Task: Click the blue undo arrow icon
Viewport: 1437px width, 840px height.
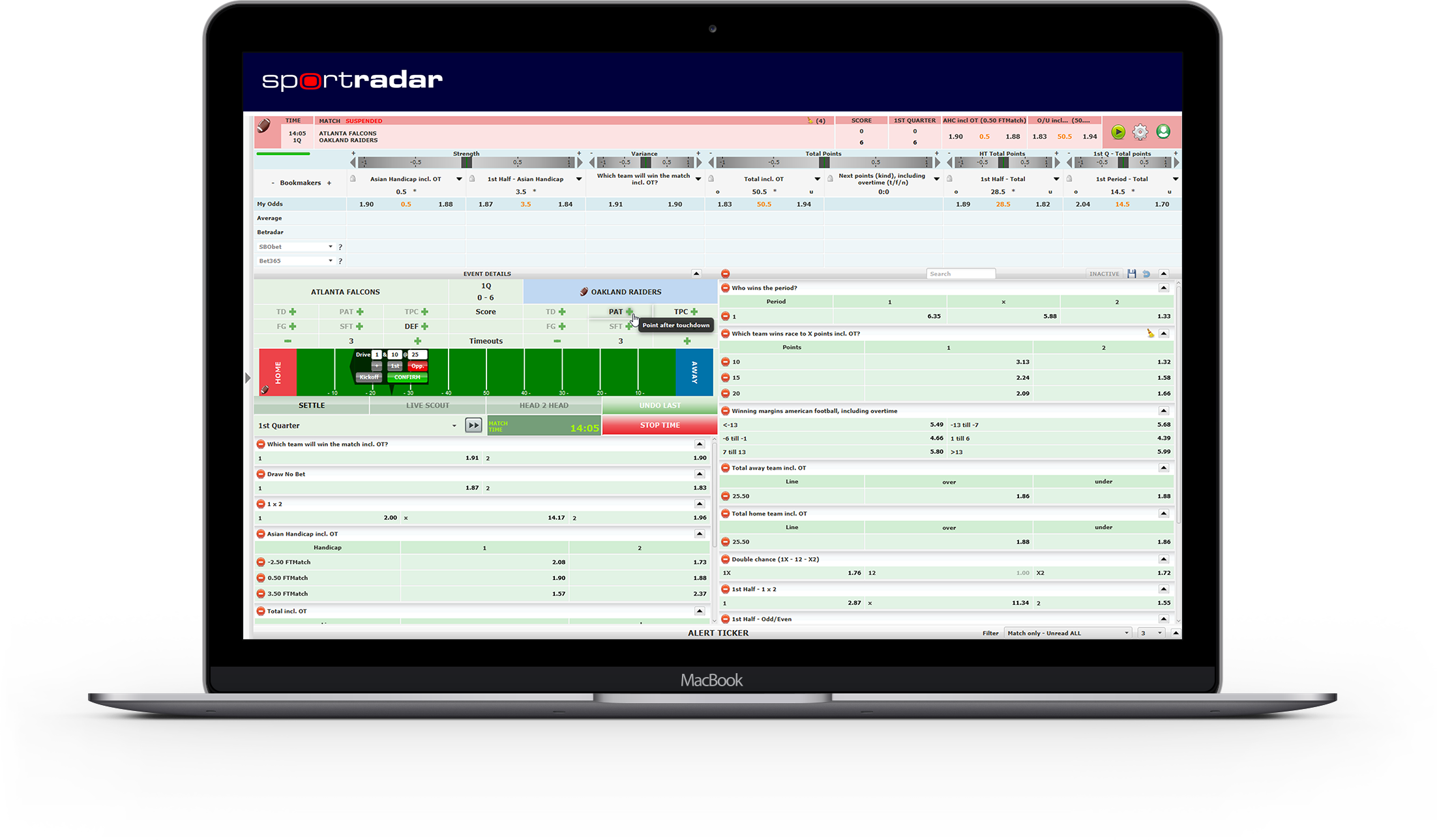Action: click(x=1146, y=274)
